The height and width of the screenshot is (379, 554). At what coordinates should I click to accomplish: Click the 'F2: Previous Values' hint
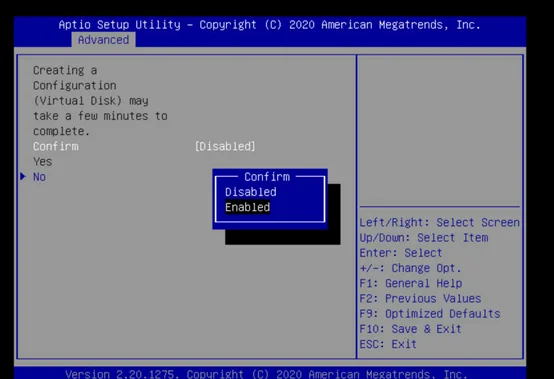click(420, 298)
